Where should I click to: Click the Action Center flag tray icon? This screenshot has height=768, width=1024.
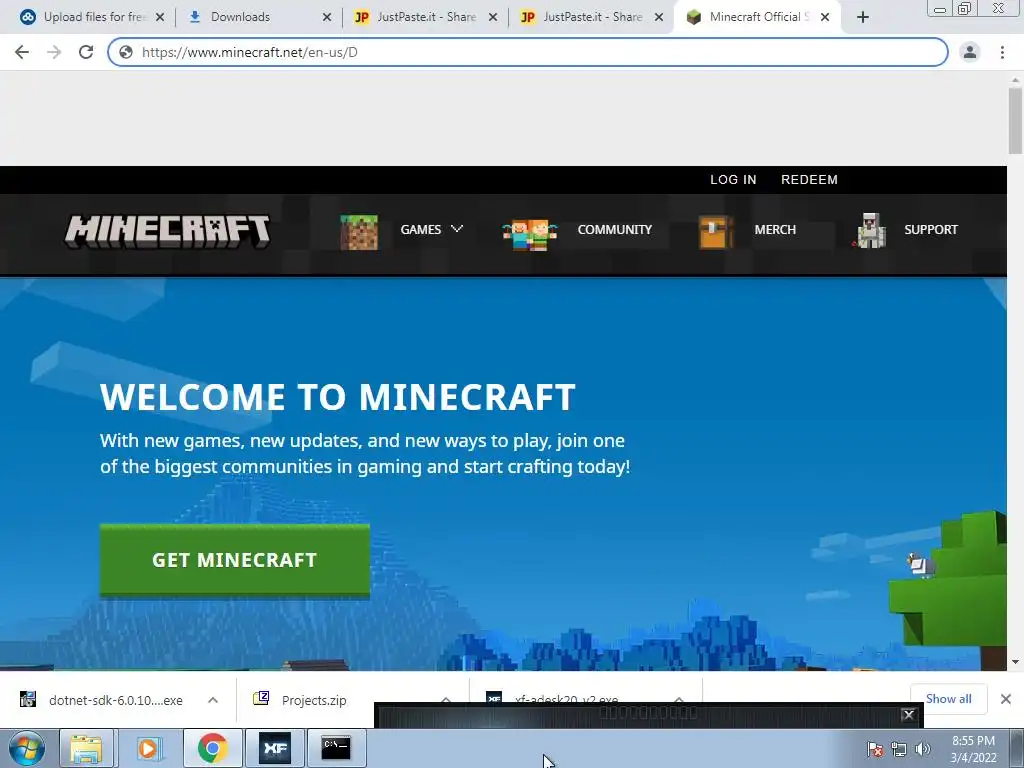pyautogui.click(x=875, y=749)
